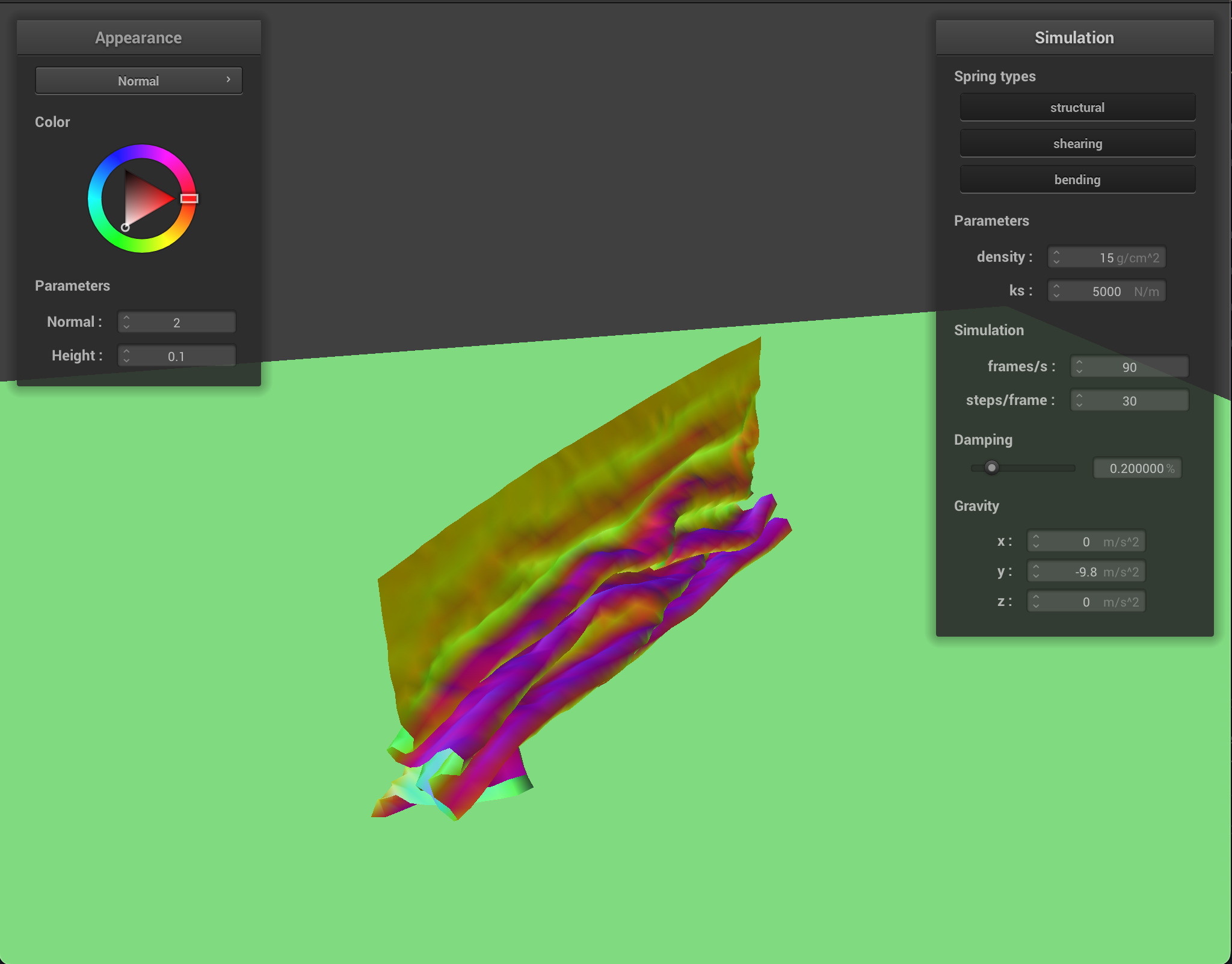Open the Normal shader dropdown
1232x964 pixels.
(x=138, y=80)
